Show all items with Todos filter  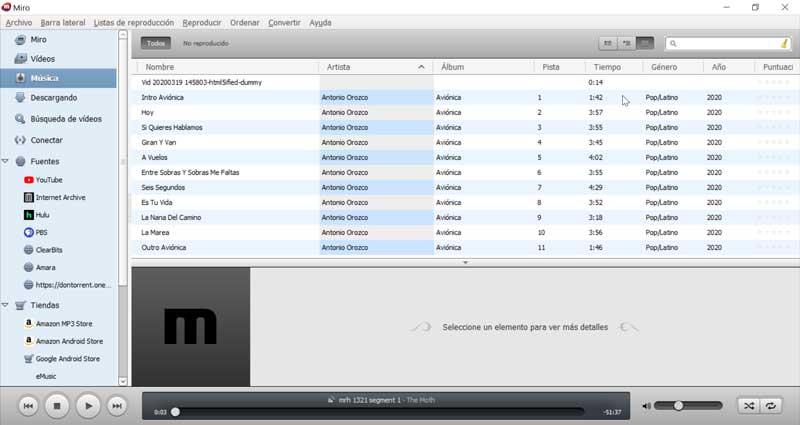(x=156, y=43)
